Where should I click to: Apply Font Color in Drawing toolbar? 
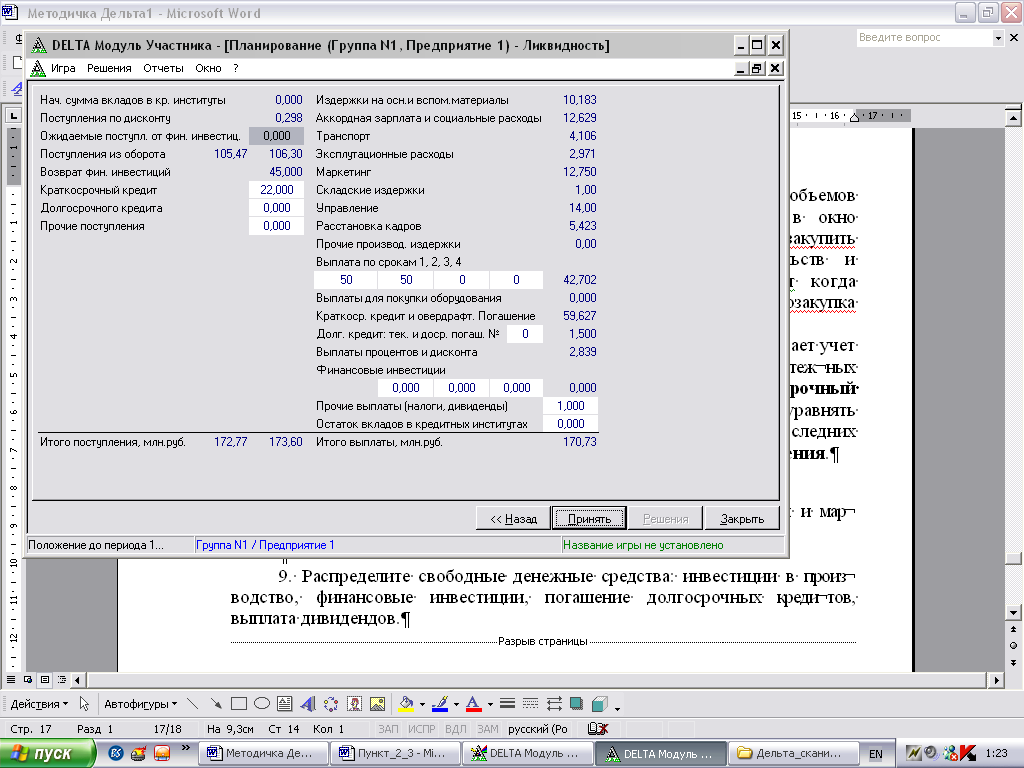474,704
